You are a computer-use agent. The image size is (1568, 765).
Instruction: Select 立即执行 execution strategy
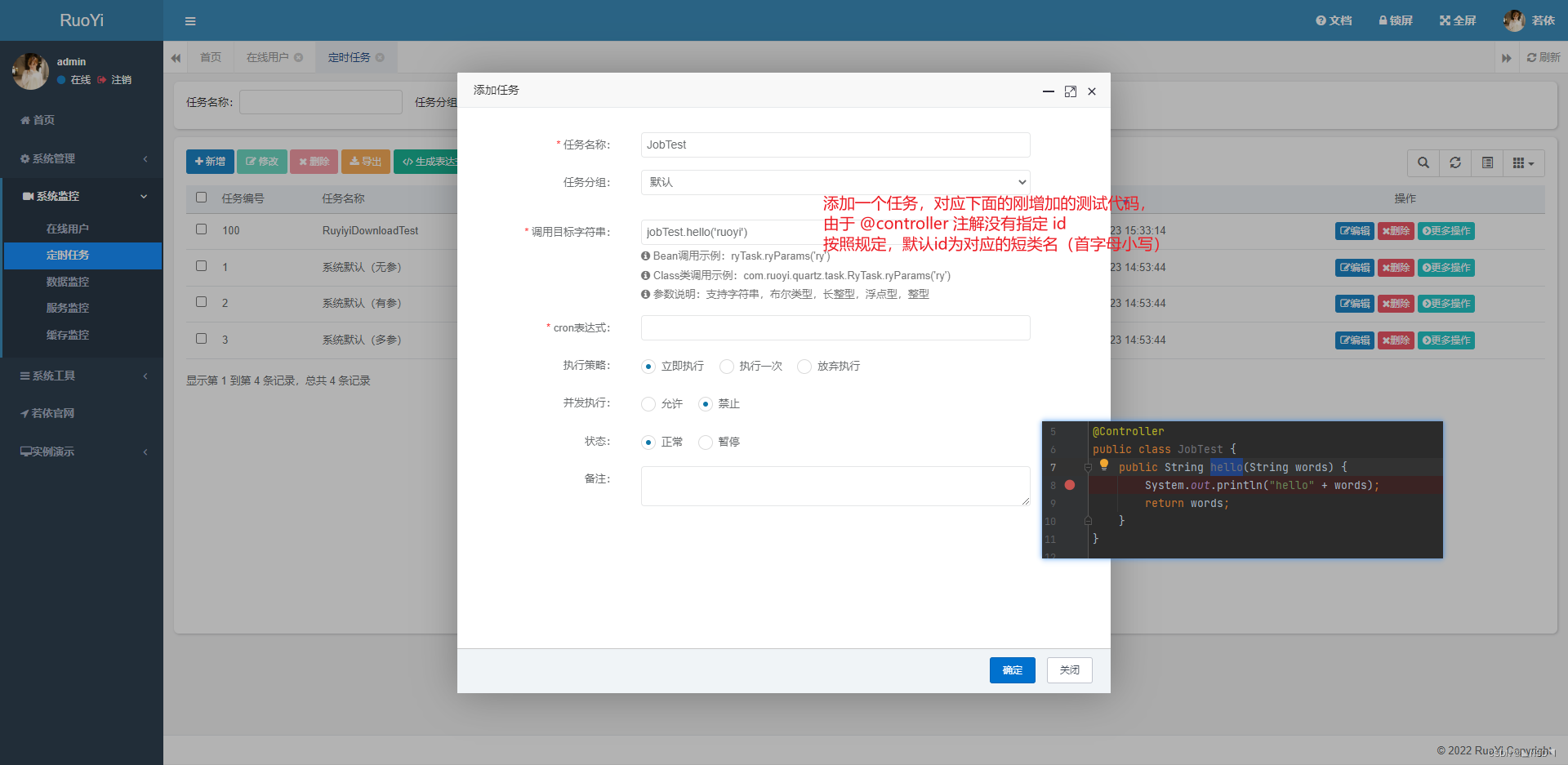649,366
